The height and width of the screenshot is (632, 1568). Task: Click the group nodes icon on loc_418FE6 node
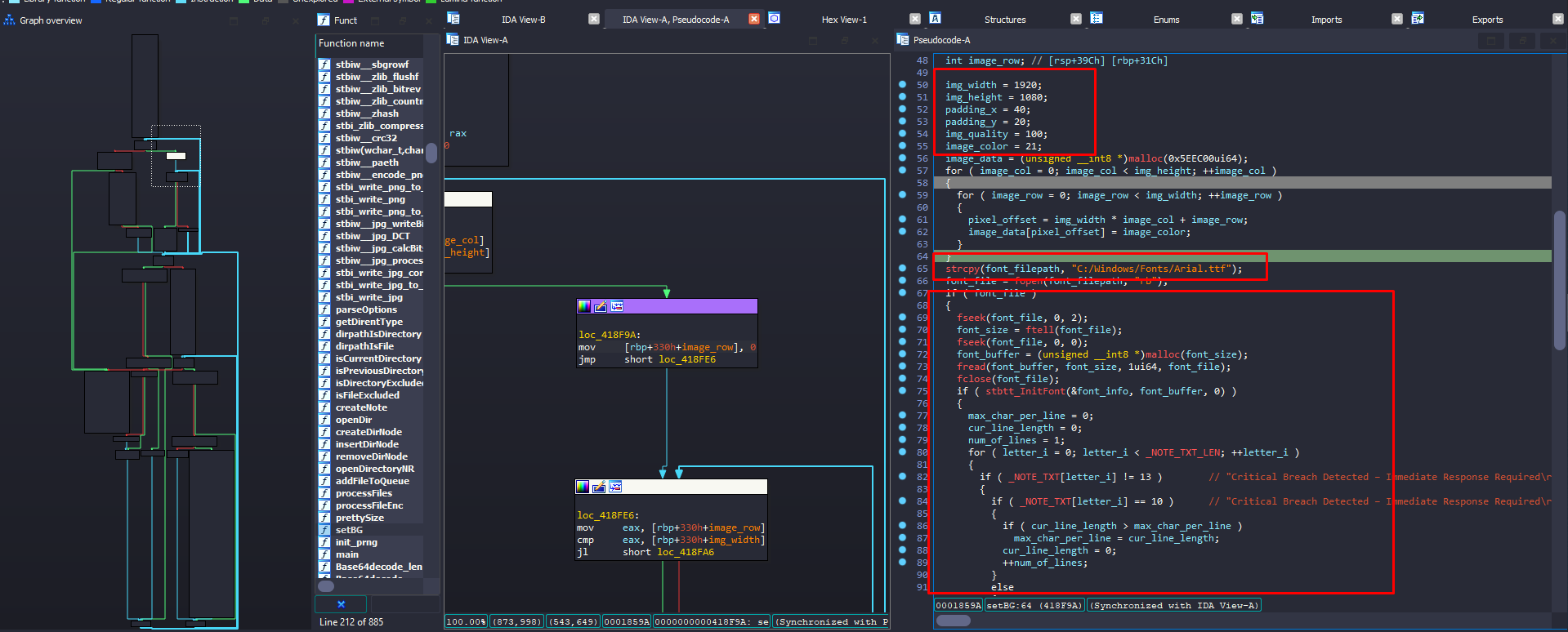[615, 487]
